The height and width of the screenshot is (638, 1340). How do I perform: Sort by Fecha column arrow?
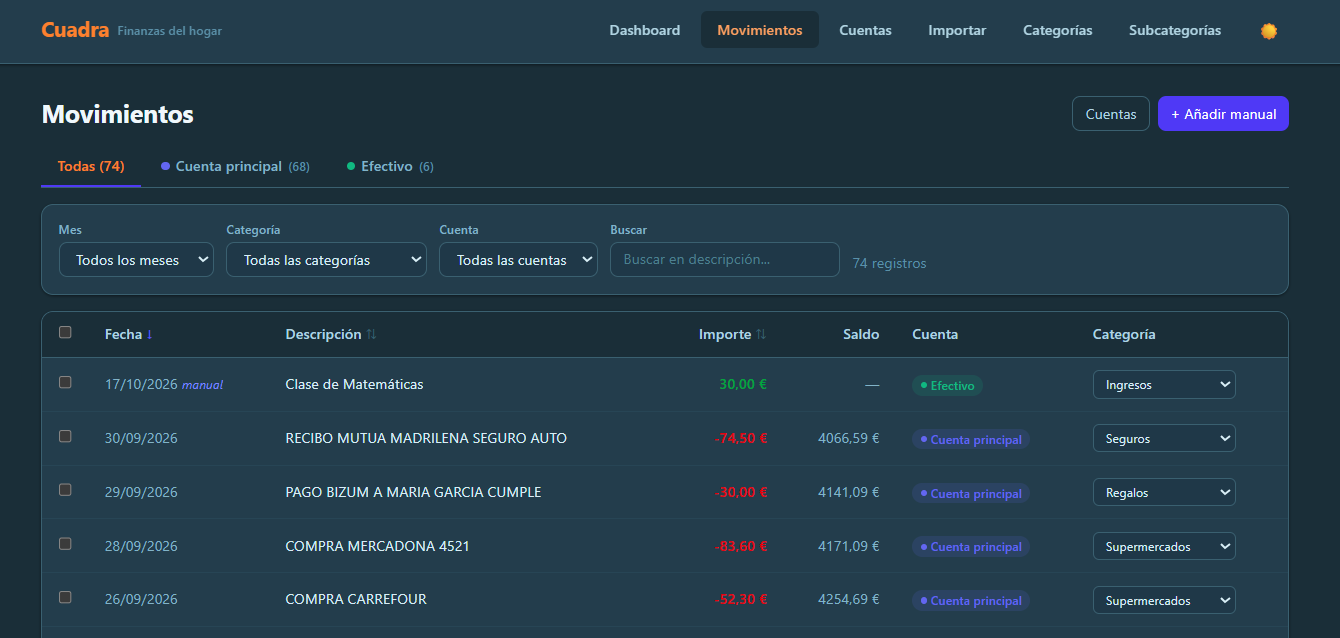coord(150,335)
